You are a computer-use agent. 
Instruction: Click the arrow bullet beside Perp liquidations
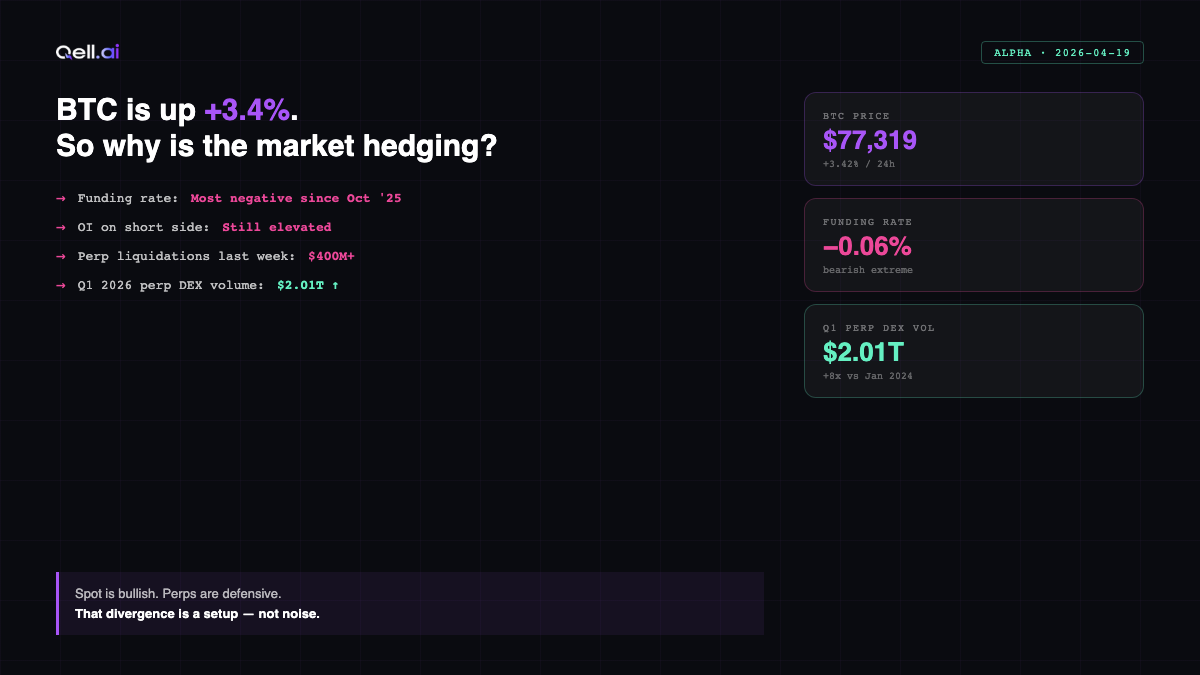point(61,256)
